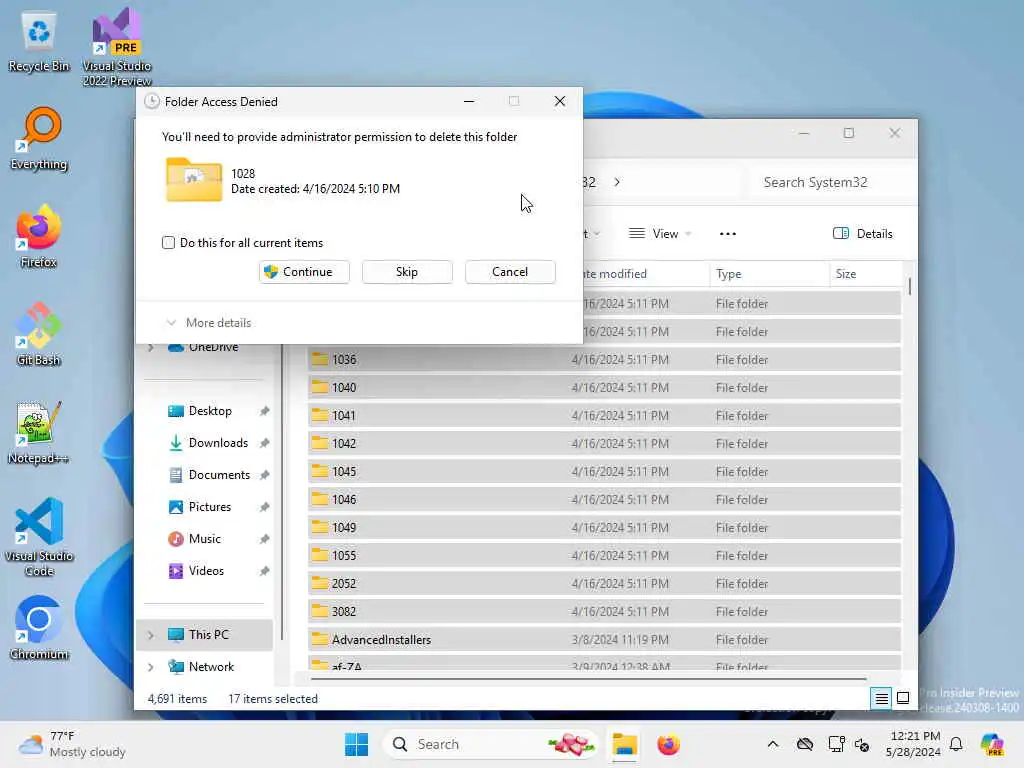This screenshot has width=1024, height=768.
Task: Unpin Downloads using its pin icon
Action: point(264,443)
